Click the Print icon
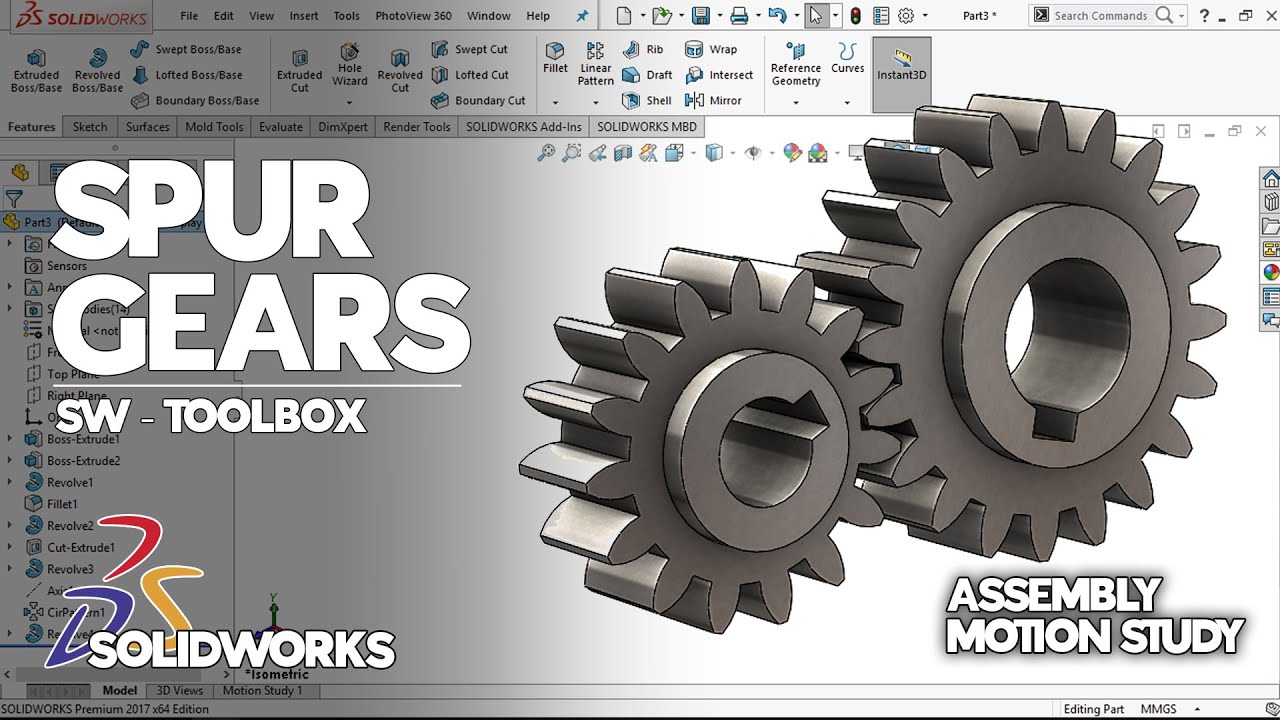The image size is (1280, 720). [739, 16]
